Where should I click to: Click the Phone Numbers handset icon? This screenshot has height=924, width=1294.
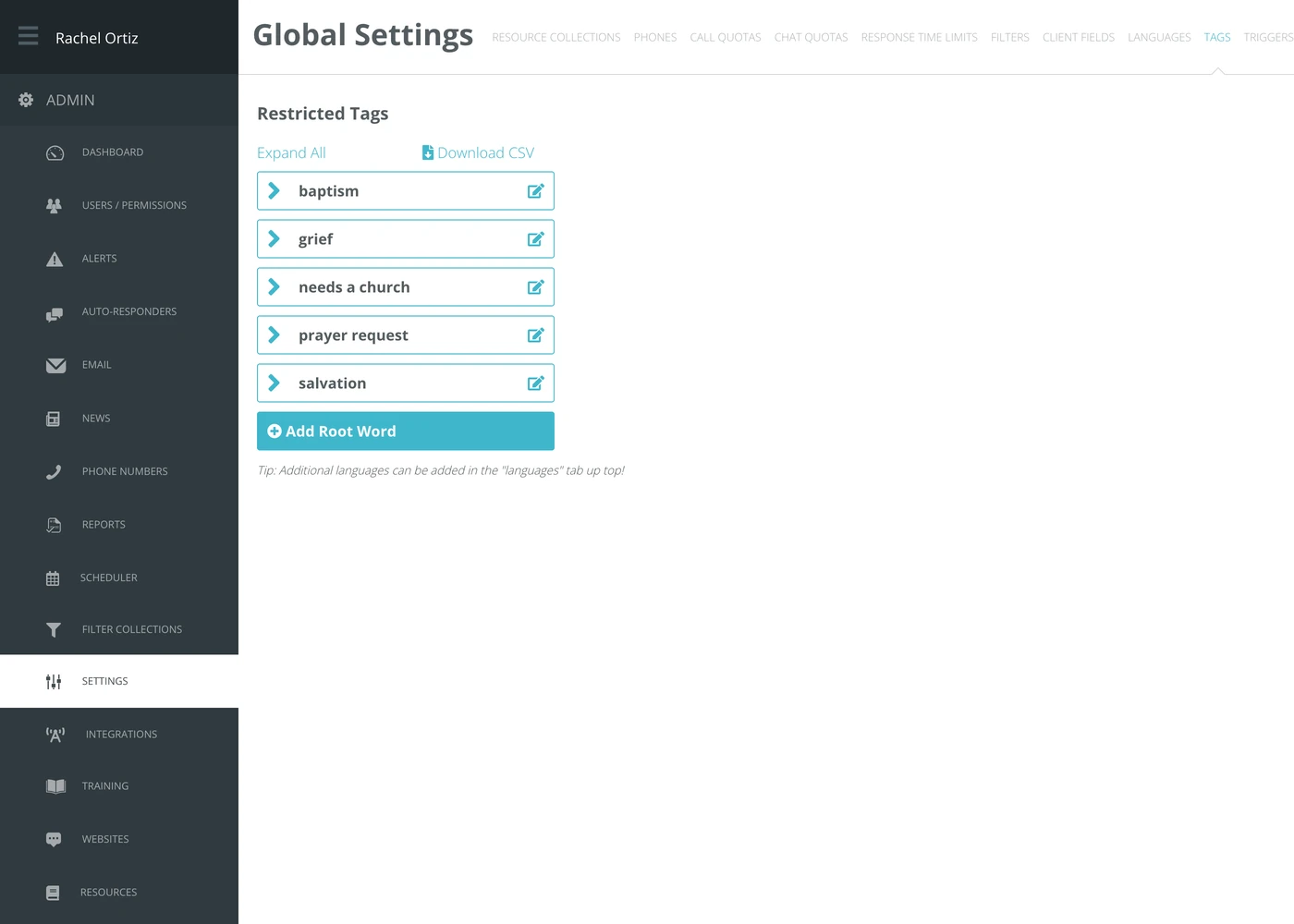(x=54, y=472)
